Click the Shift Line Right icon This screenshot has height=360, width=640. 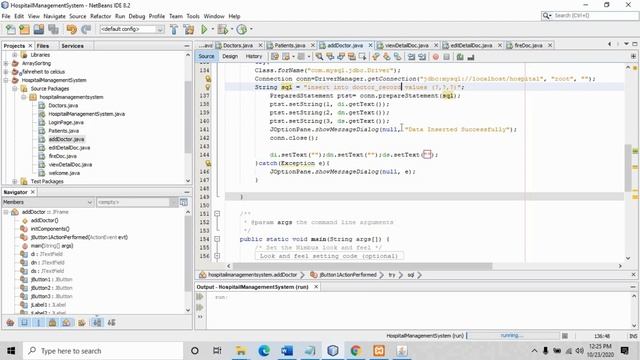(422, 57)
